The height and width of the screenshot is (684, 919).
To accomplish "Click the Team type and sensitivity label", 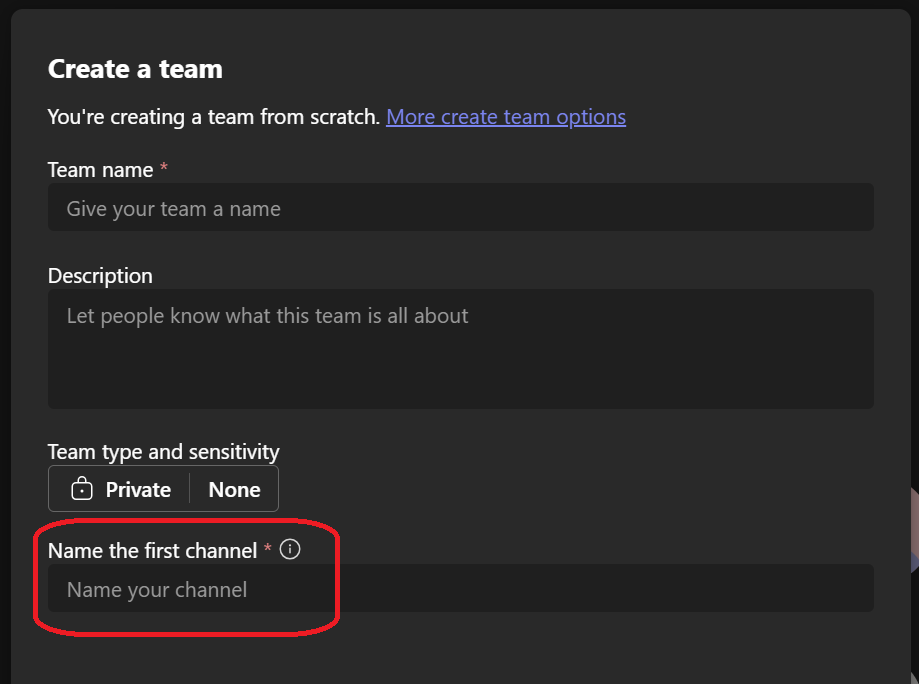I will [163, 452].
